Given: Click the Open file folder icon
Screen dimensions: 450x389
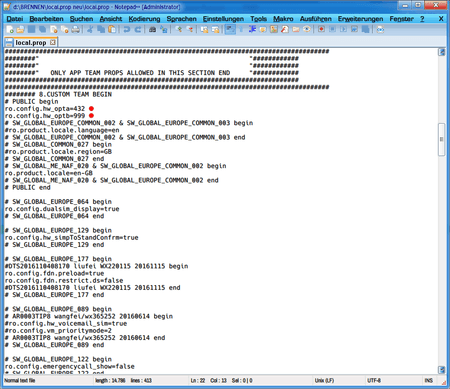Looking at the screenshot, I should pos(21,30).
